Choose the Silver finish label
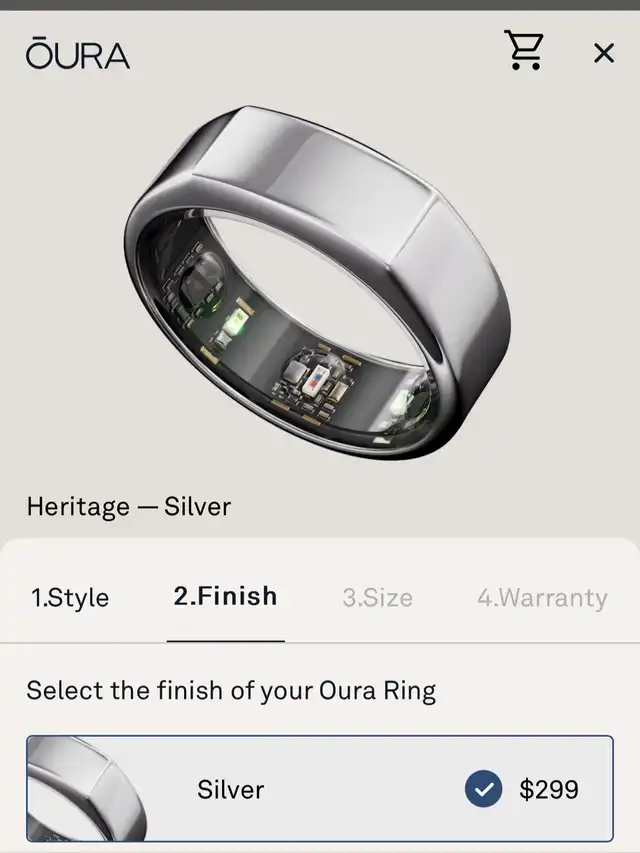The image size is (640, 853). tap(231, 789)
